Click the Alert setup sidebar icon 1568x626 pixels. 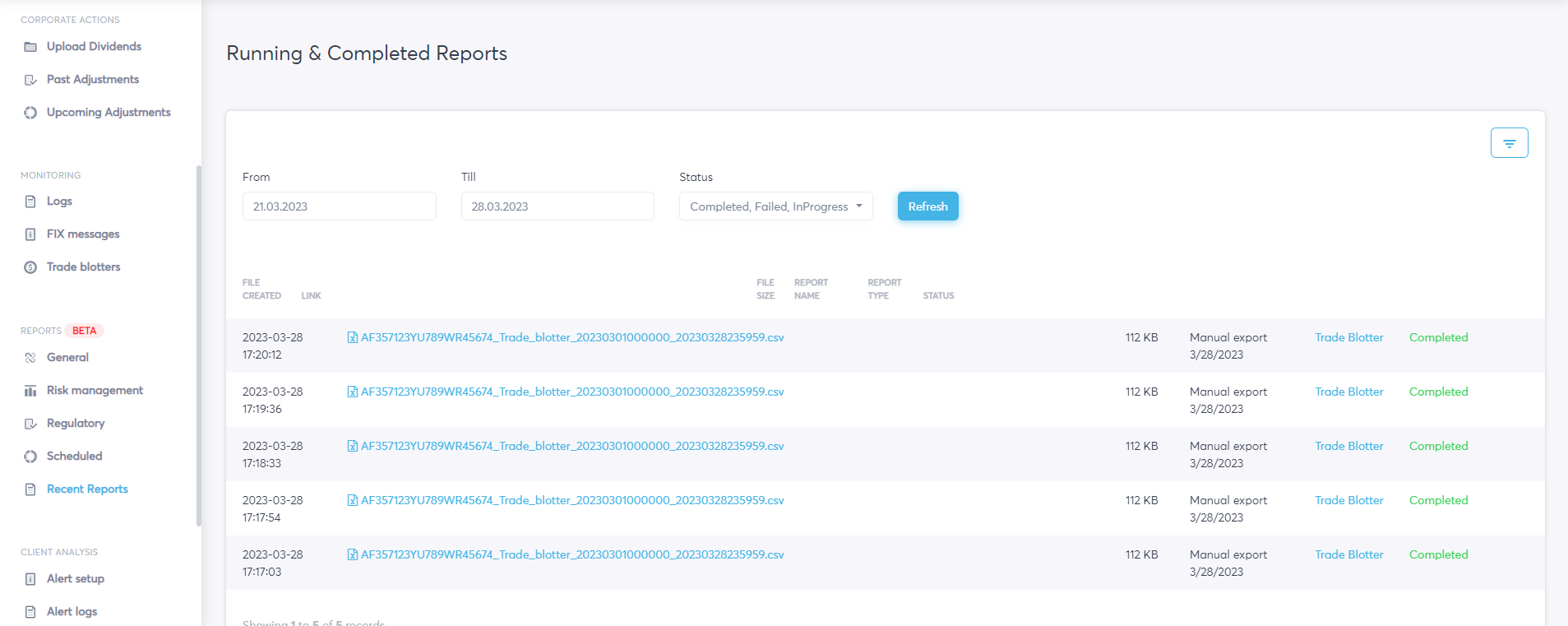click(30, 579)
